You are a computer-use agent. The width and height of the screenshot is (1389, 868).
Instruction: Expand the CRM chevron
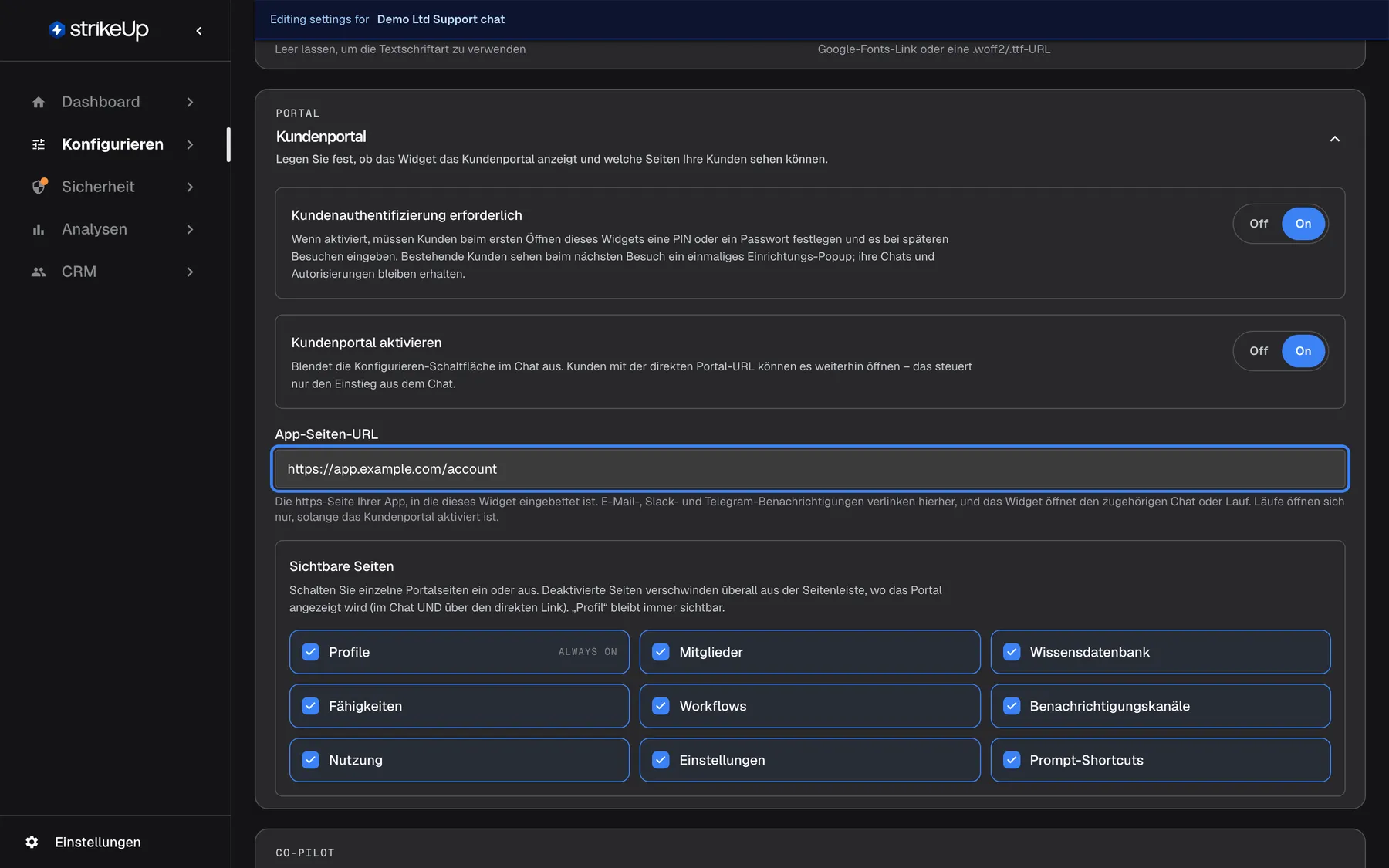pyautogui.click(x=190, y=272)
